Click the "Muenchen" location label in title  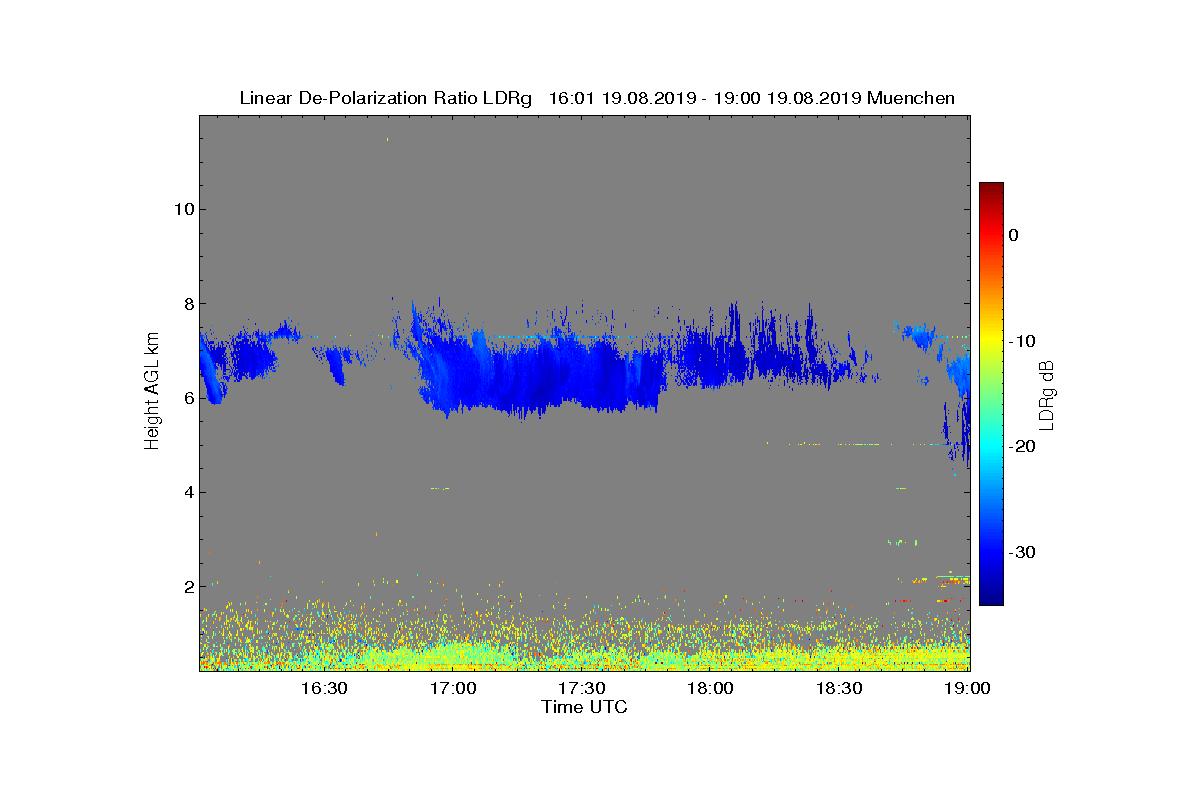point(911,98)
